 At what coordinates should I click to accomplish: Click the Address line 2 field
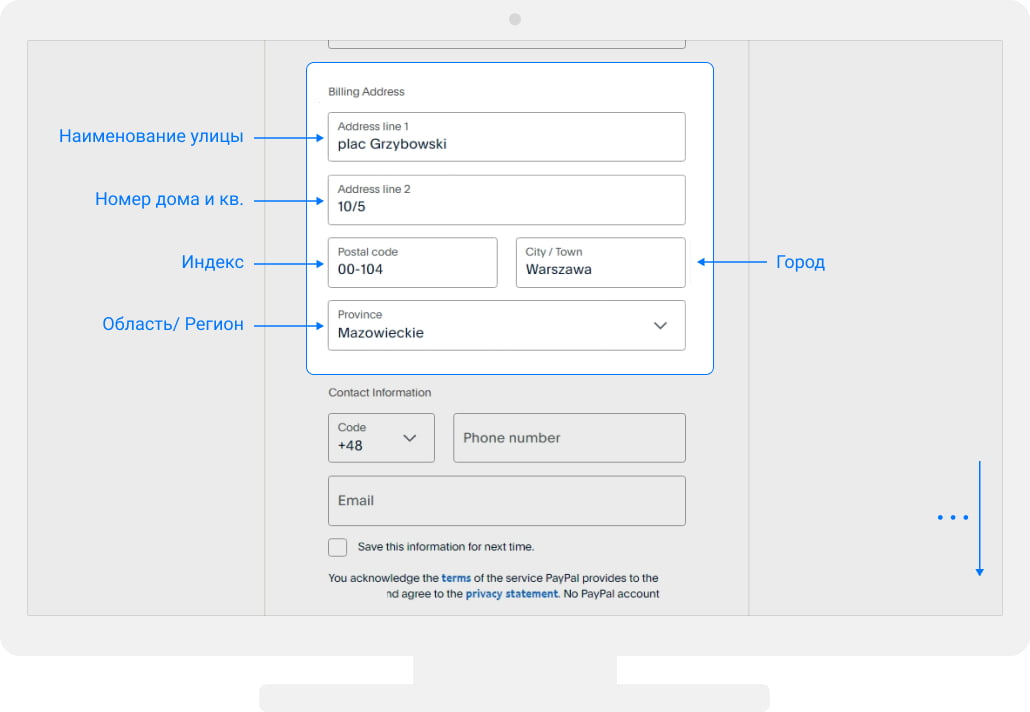(x=506, y=200)
